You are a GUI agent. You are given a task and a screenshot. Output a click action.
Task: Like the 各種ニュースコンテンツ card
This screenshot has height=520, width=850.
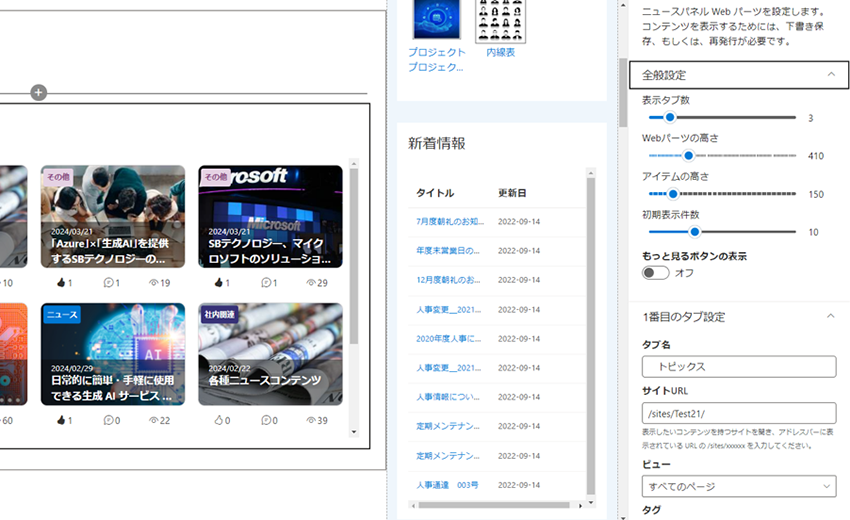click(x=218, y=420)
